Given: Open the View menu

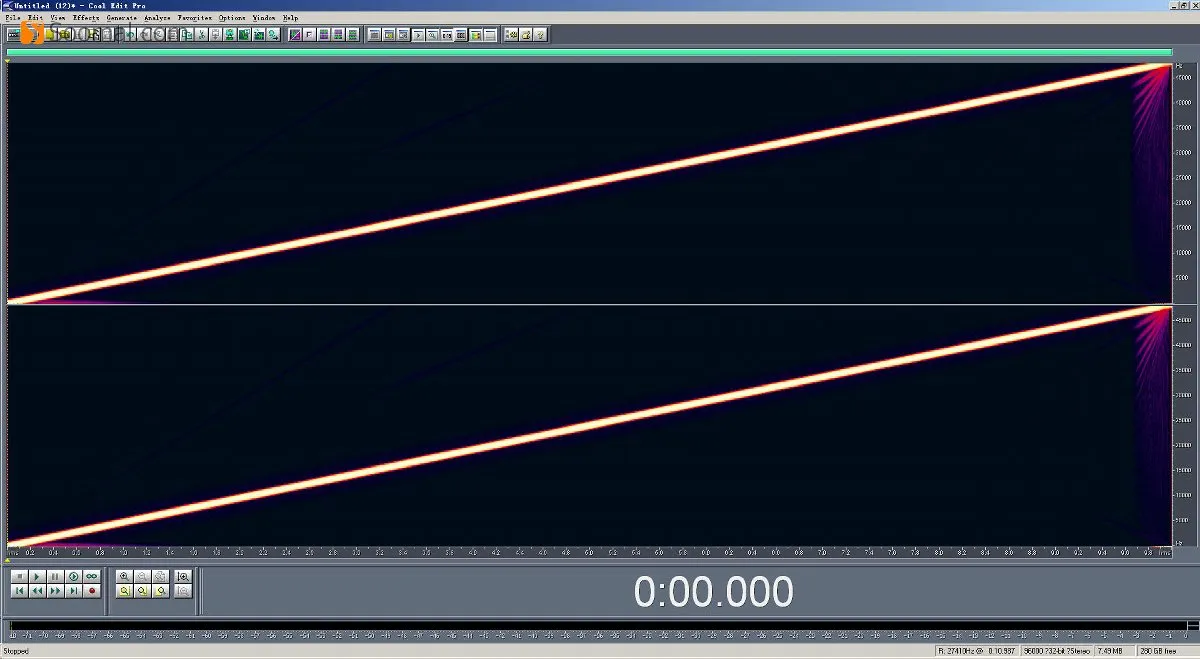Looking at the screenshot, I should pos(58,18).
